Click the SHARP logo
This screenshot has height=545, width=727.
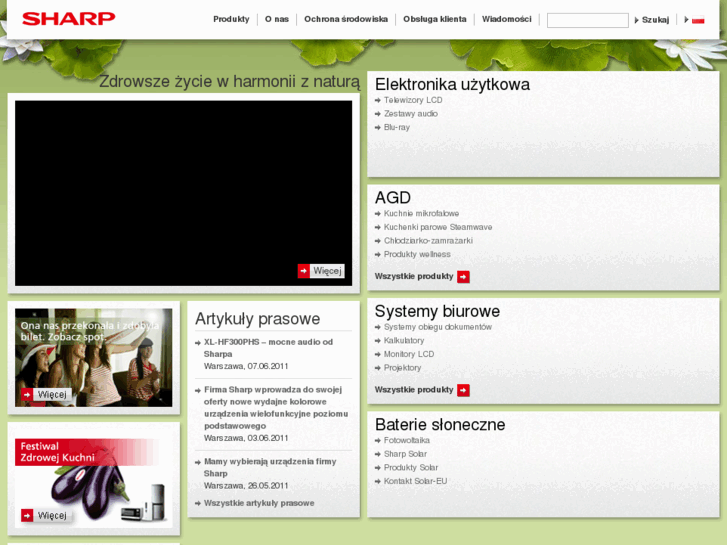(x=69, y=19)
